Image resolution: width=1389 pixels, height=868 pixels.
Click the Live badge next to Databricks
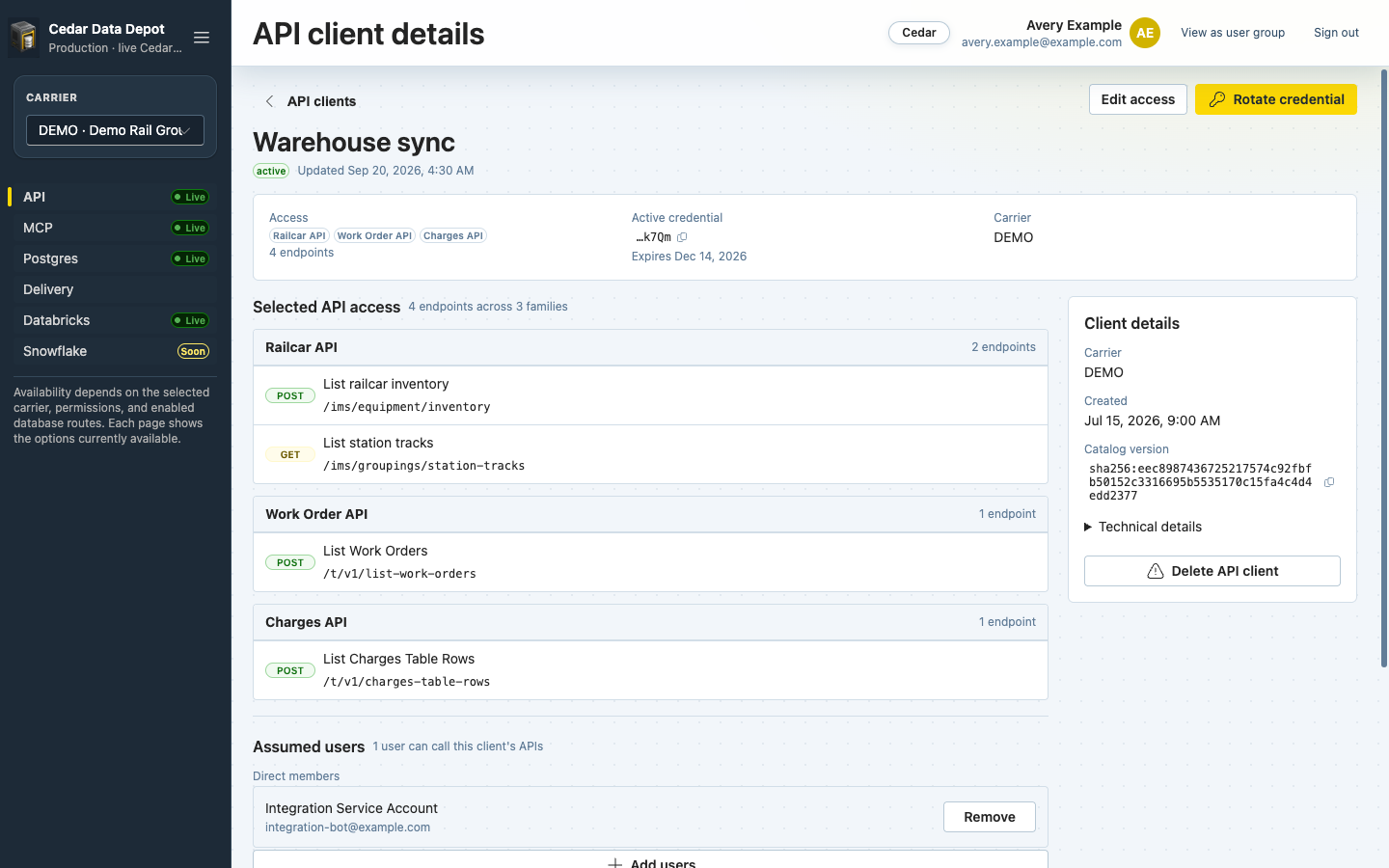pyautogui.click(x=190, y=320)
